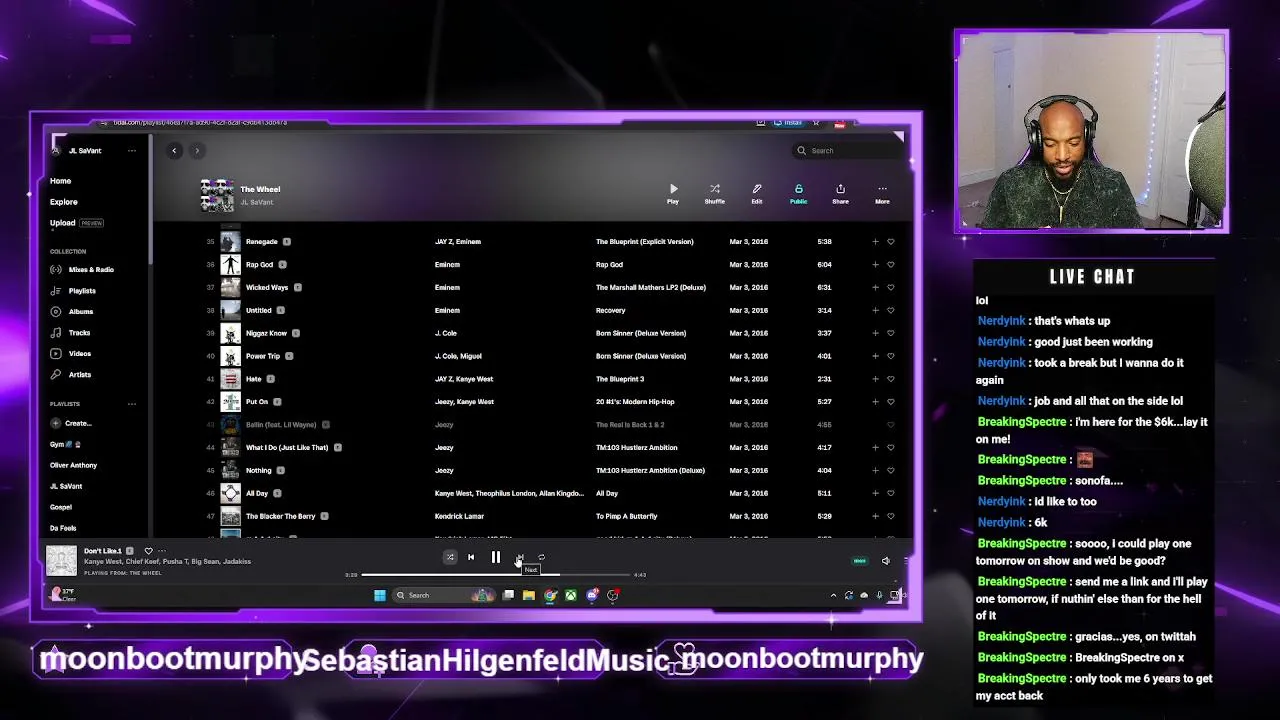The width and height of the screenshot is (1280, 720).
Task: Open The Blueprint 3 album link
Action: [x=620, y=379]
